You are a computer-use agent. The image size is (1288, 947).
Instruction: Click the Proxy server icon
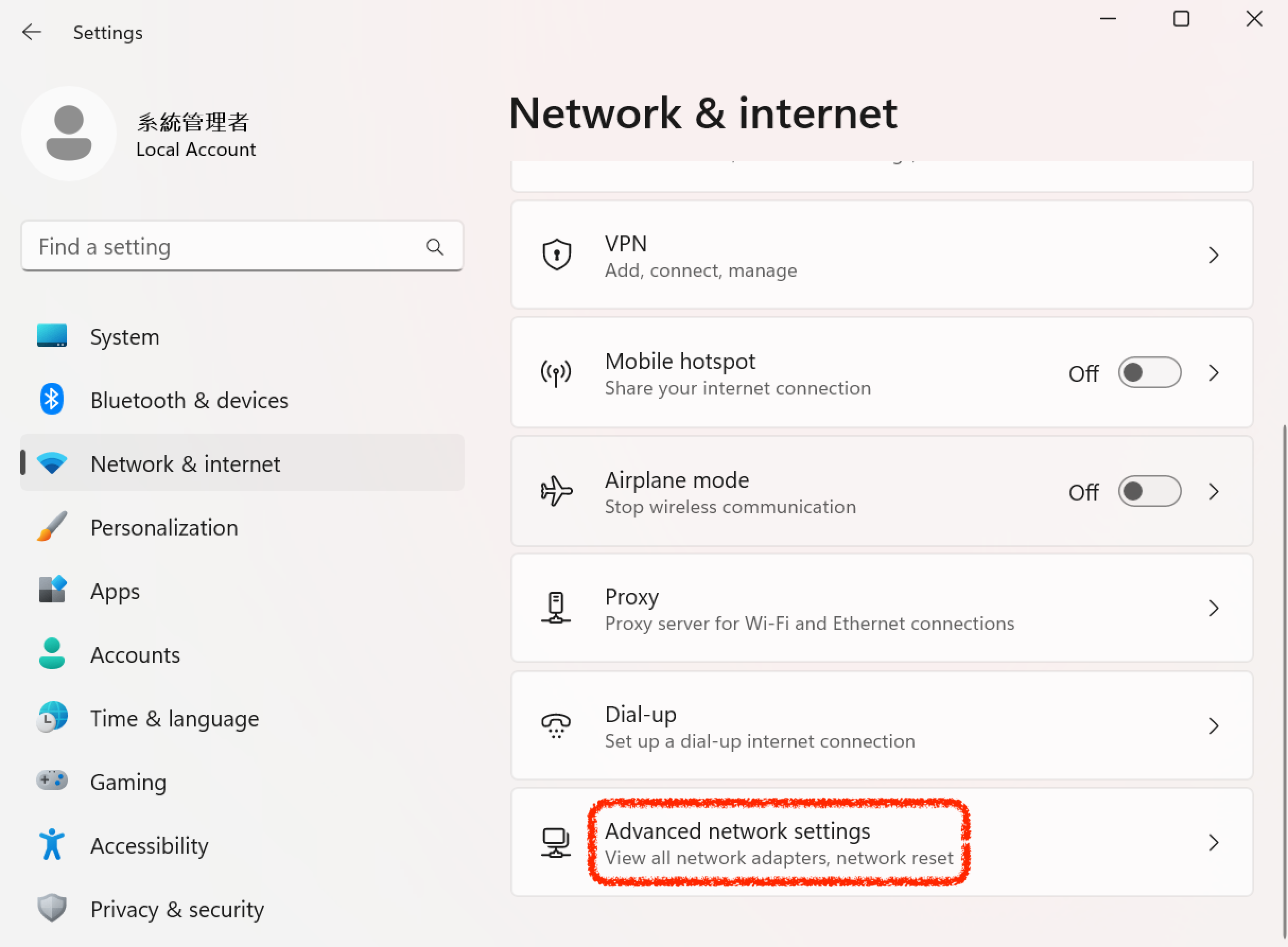(556, 608)
